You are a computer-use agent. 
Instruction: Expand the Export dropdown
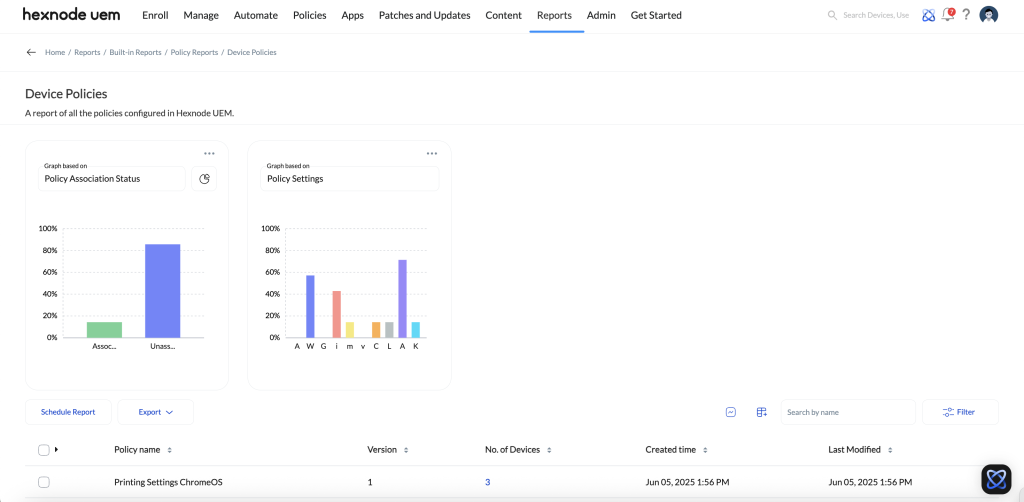[x=155, y=412]
